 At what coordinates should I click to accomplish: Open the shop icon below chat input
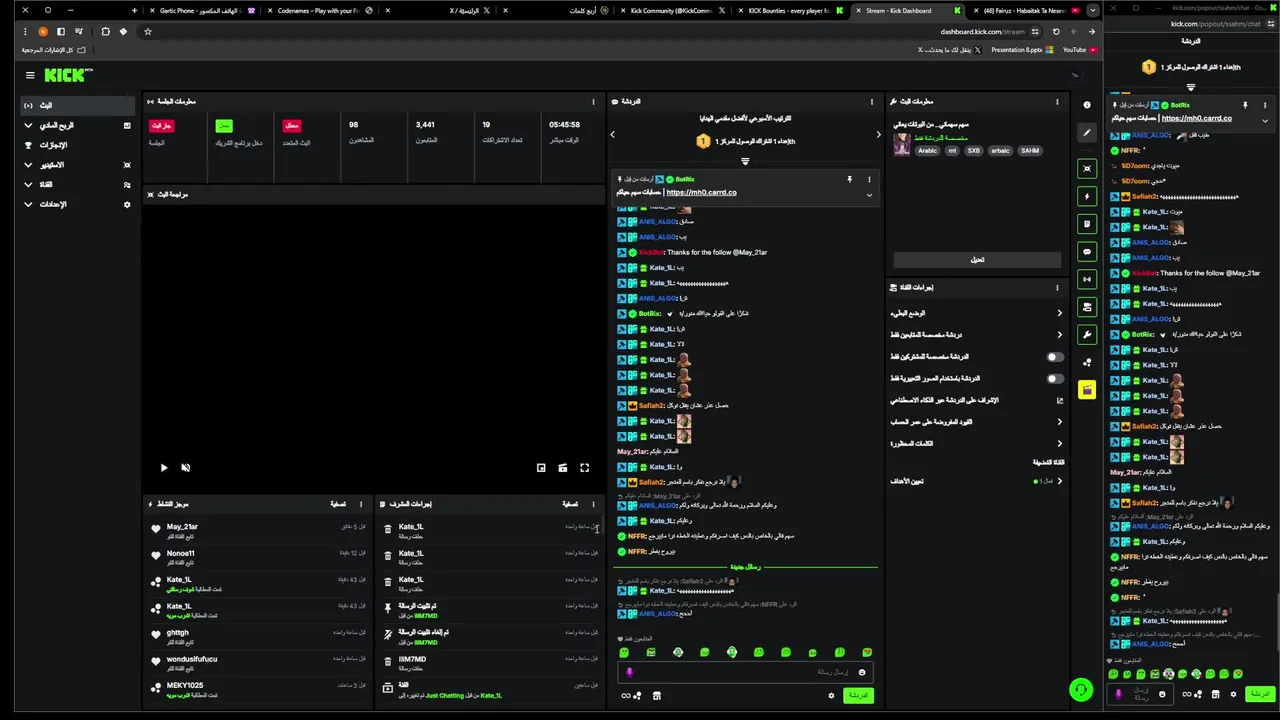pyautogui.click(x=657, y=695)
